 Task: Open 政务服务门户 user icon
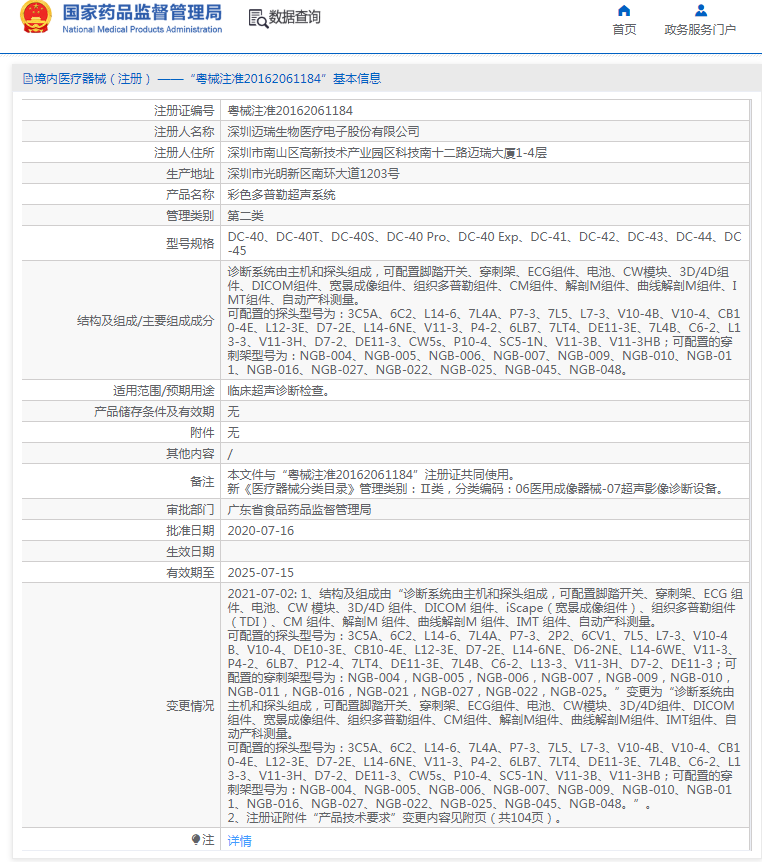(700, 11)
